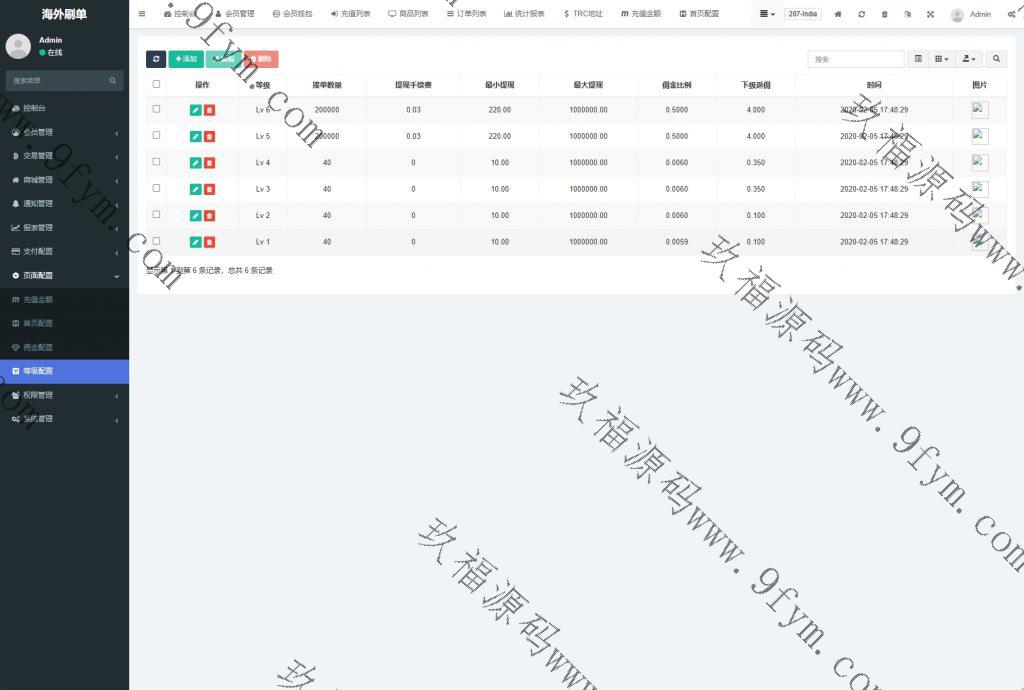Image resolution: width=1024 pixels, height=690 pixels.
Task: Check the select-all checkbox in table header
Action: [x=156, y=84]
